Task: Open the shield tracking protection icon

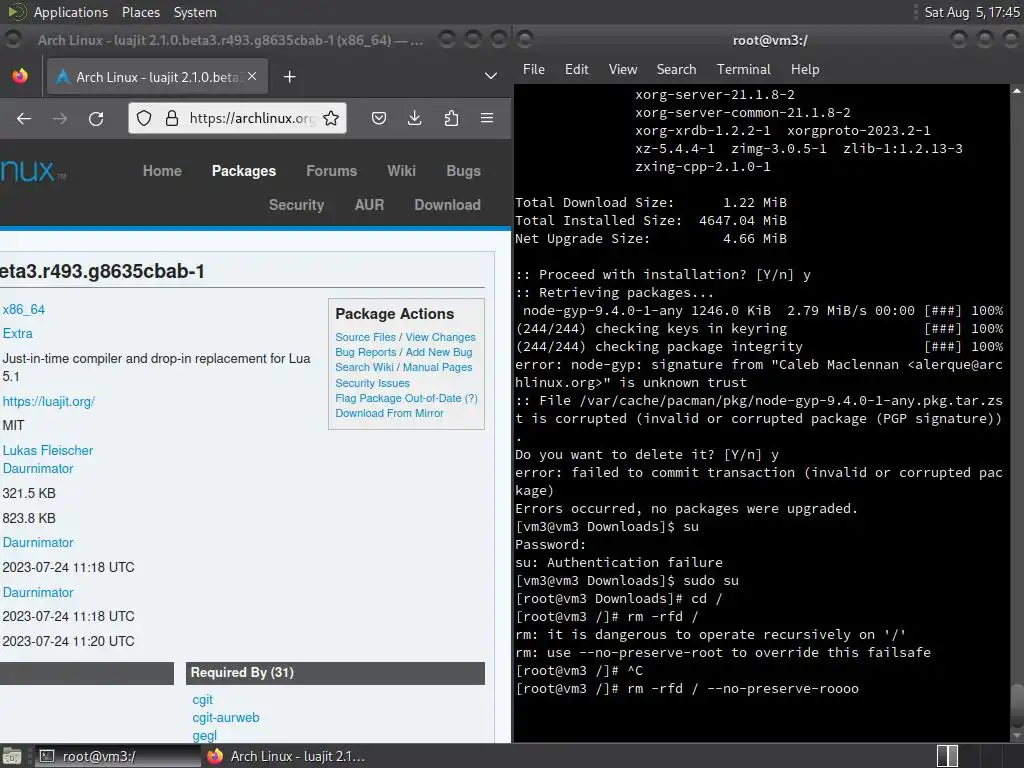Action: pyautogui.click(x=144, y=118)
